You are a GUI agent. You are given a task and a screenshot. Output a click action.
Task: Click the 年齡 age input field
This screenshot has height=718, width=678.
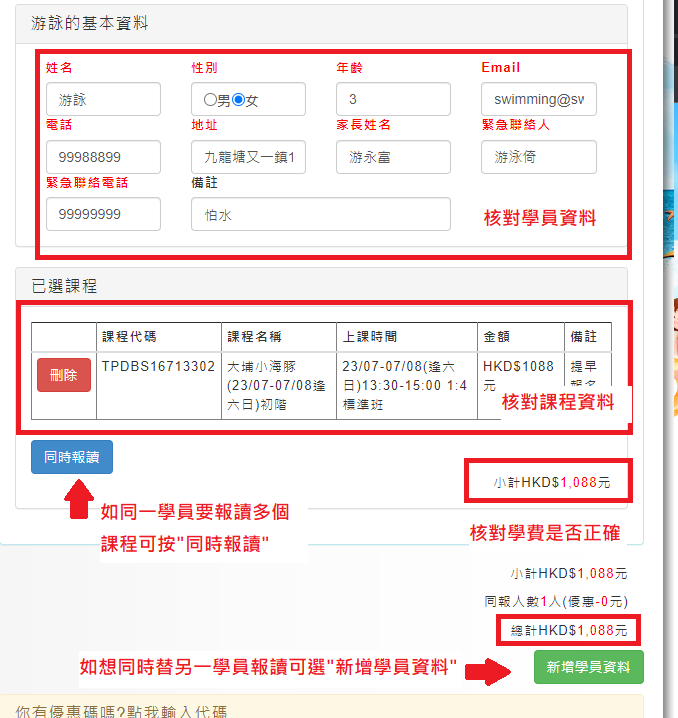(x=393, y=100)
